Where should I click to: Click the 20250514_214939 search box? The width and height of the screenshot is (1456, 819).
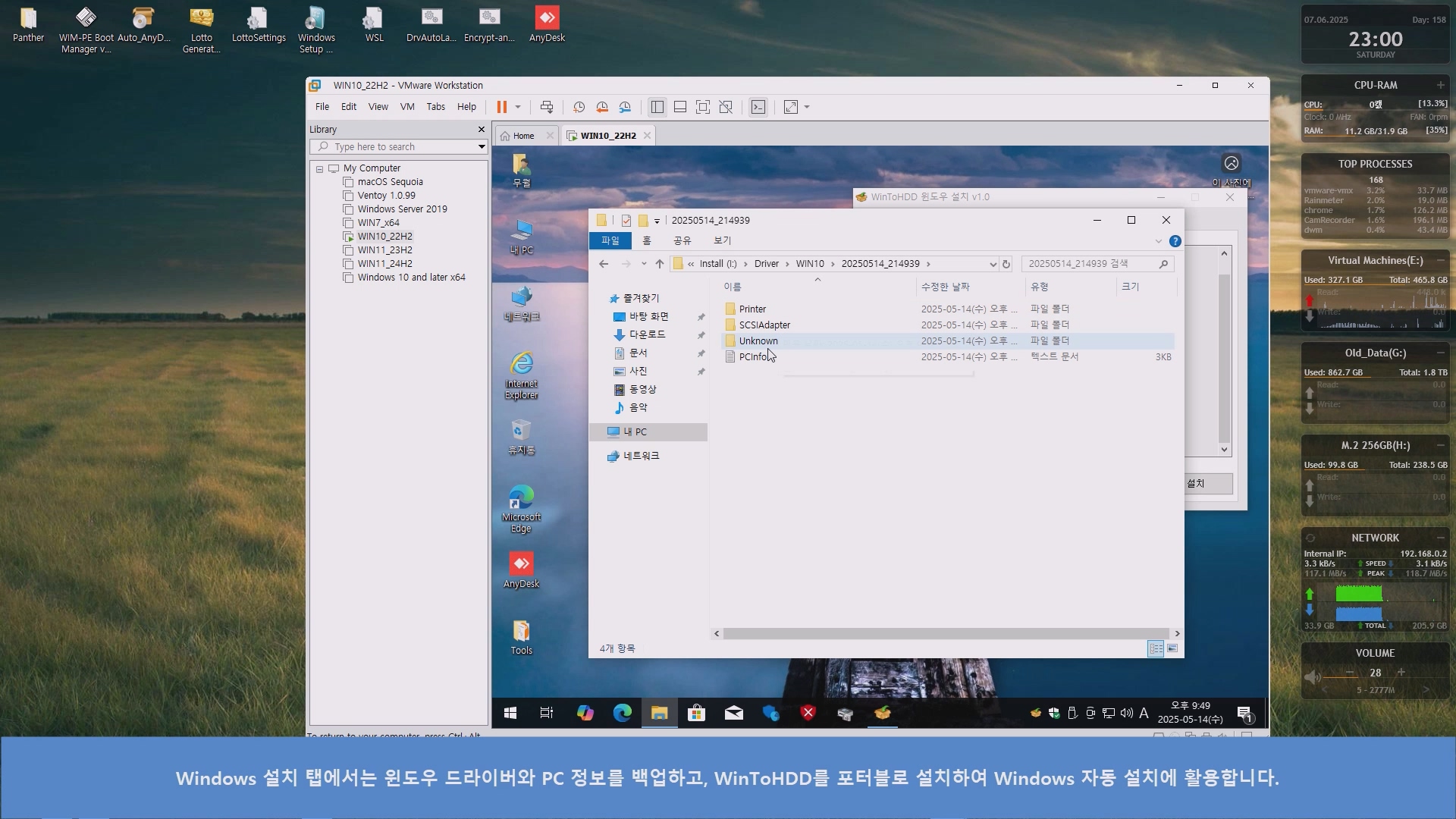tap(1097, 264)
